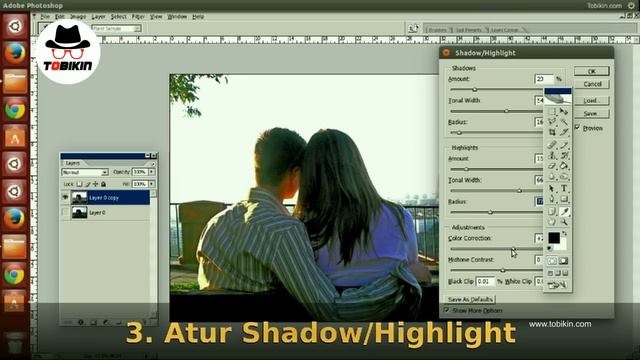640x360 pixels.
Task: Swap foreground and background colors
Action: point(564,233)
